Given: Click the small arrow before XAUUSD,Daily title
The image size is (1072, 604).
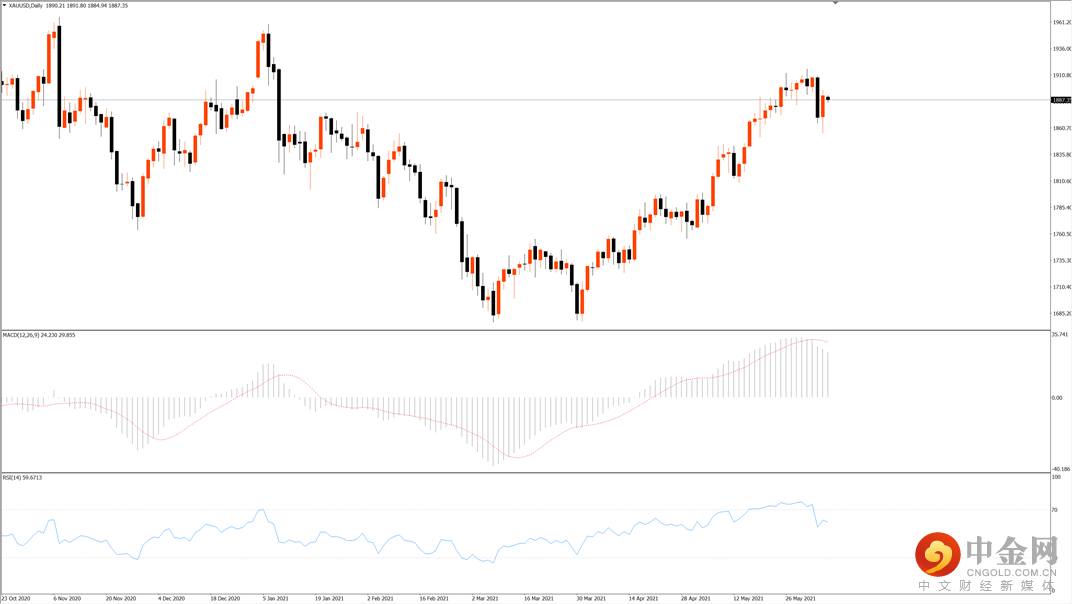Looking at the screenshot, I should tap(4, 5).
